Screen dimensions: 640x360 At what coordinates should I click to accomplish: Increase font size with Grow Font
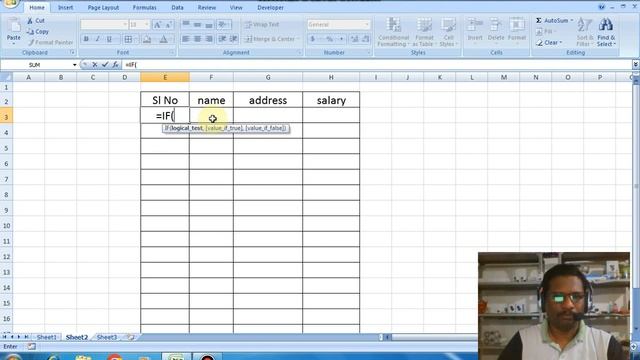click(157, 25)
